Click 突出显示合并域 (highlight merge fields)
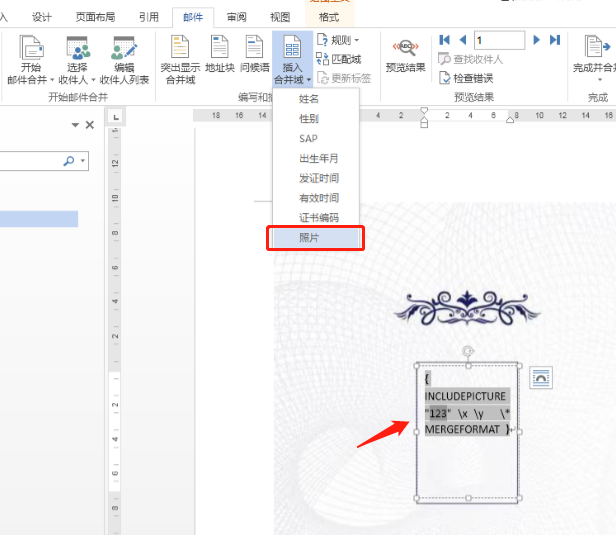This screenshot has height=535, width=616. (x=180, y=60)
